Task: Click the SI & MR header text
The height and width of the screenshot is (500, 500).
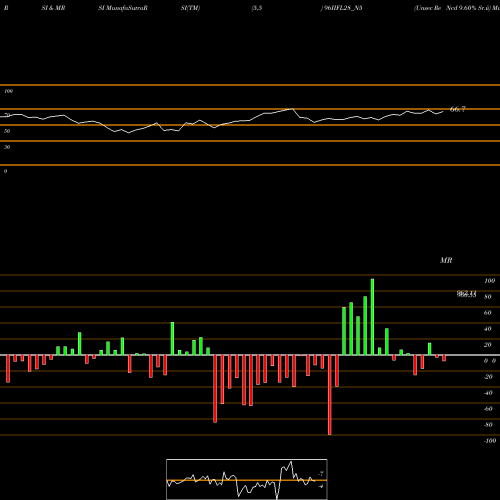Action: tap(53, 8)
